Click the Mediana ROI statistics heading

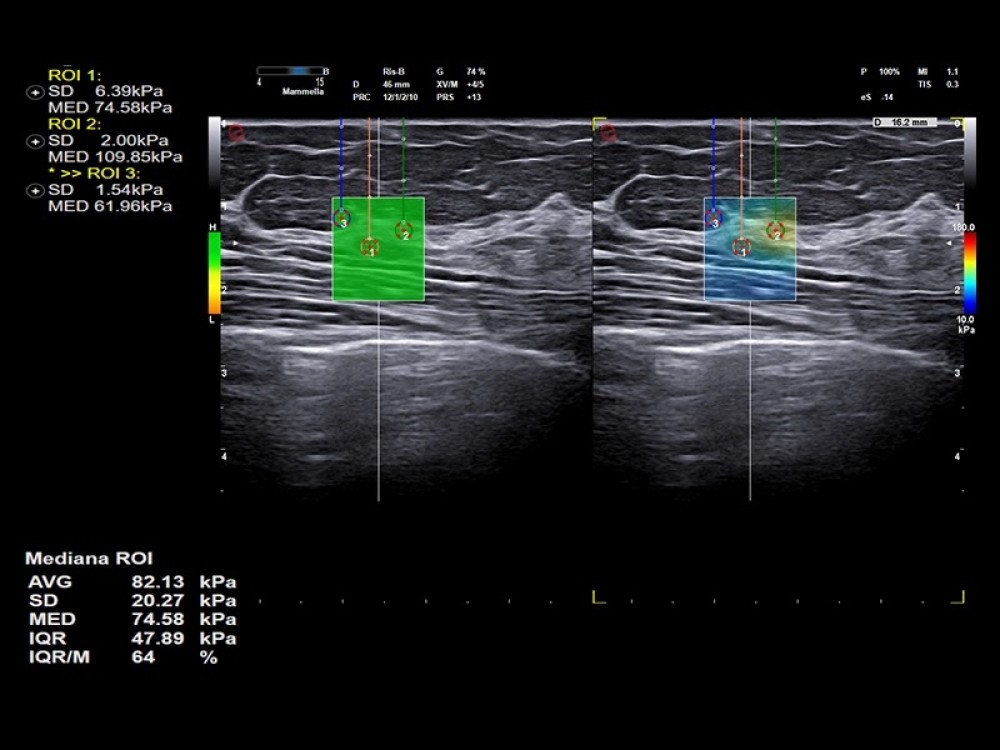(x=89, y=558)
